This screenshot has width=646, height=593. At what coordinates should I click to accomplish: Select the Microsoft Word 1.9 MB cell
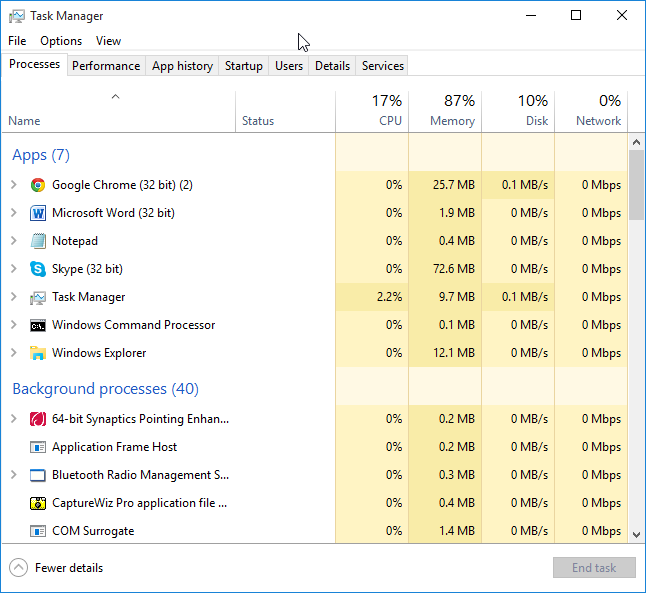pyautogui.click(x=445, y=213)
